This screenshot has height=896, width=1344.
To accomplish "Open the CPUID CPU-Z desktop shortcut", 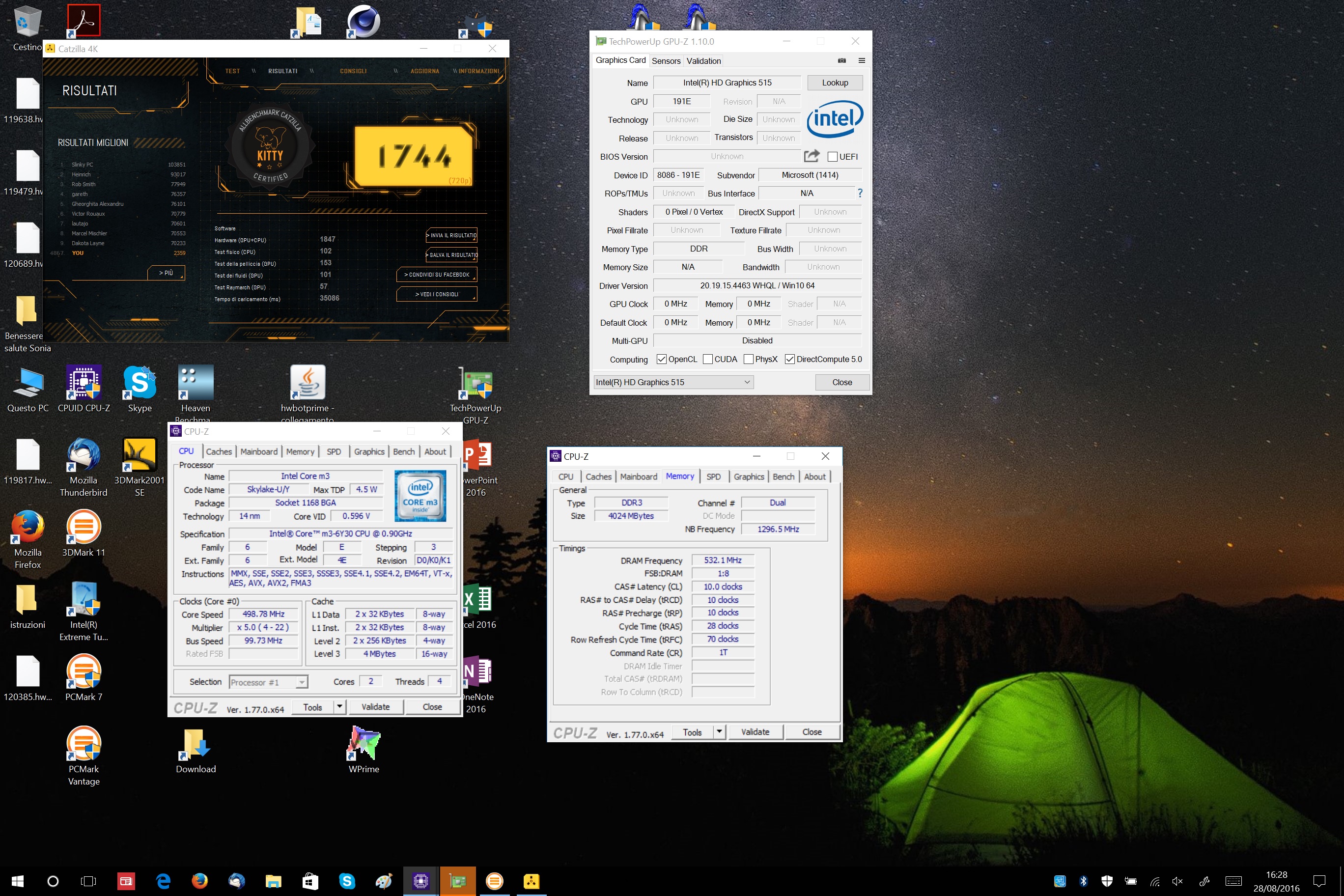I will (x=84, y=389).
